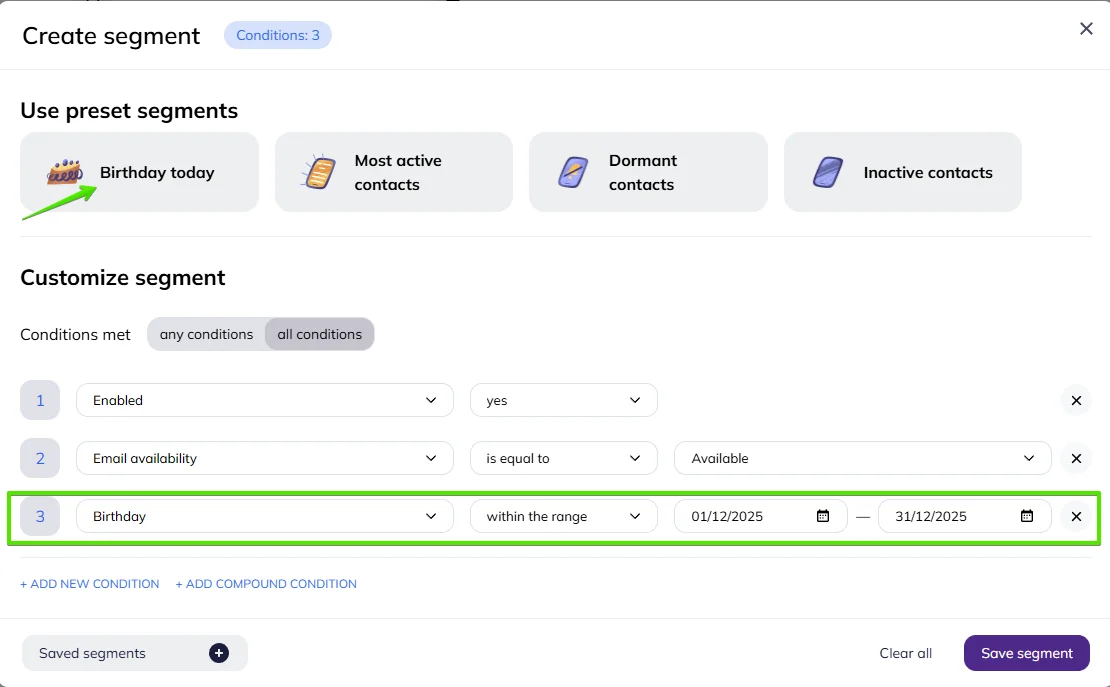
Task: Edit the end date 31/12/2025 field
Action: pos(964,516)
